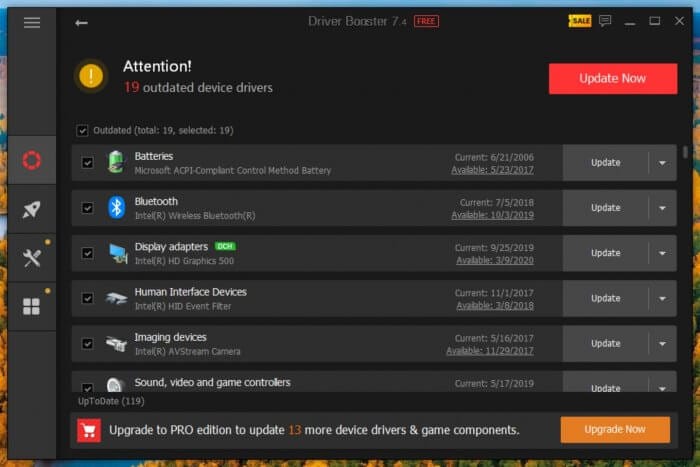This screenshot has width=700, height=467.
Task: Select Intel(R) HD Graphics 500 text
Action: (x=184, y=261)
